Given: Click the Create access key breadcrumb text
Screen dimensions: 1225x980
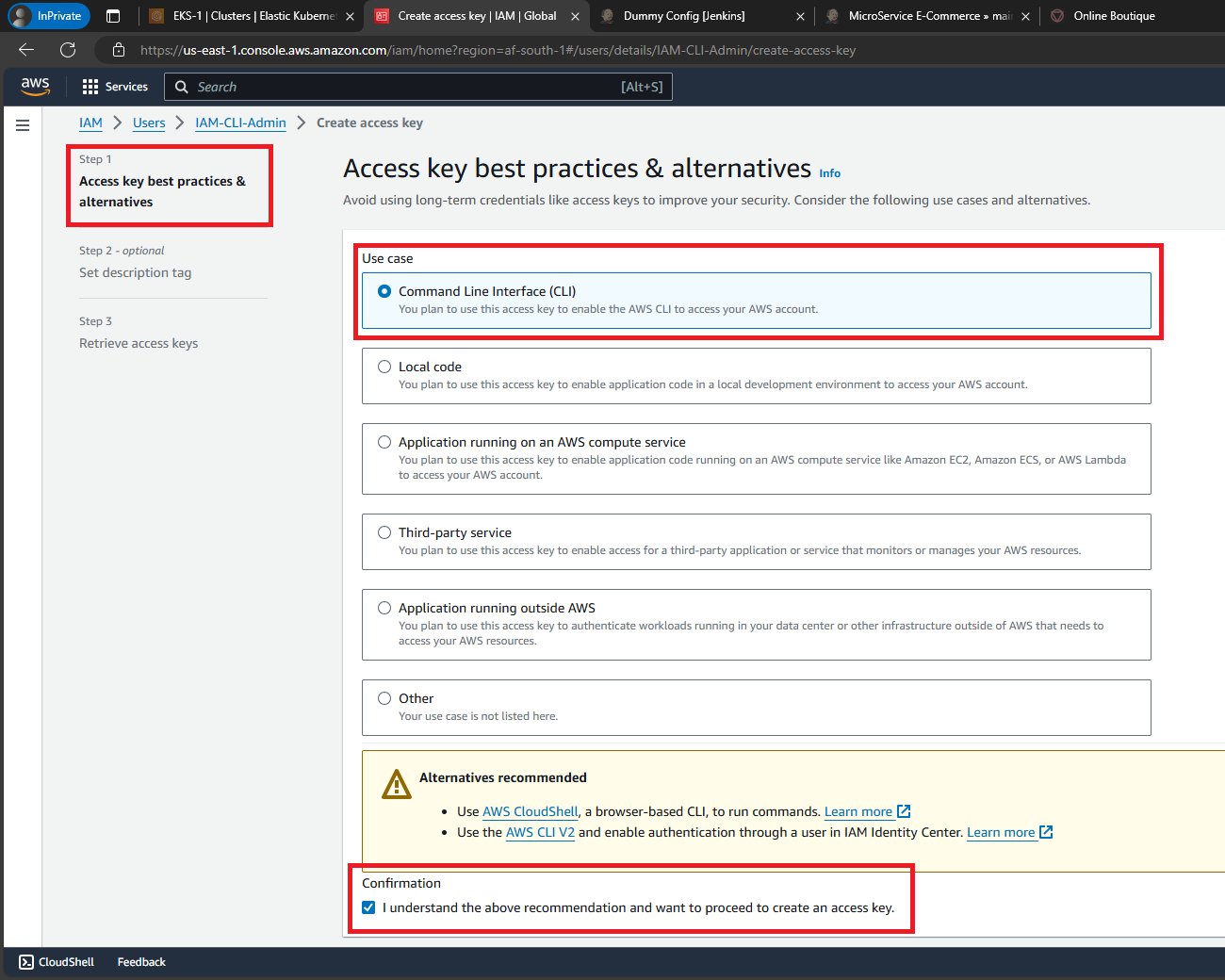Looking at the screenshot, I should (369, 122).
